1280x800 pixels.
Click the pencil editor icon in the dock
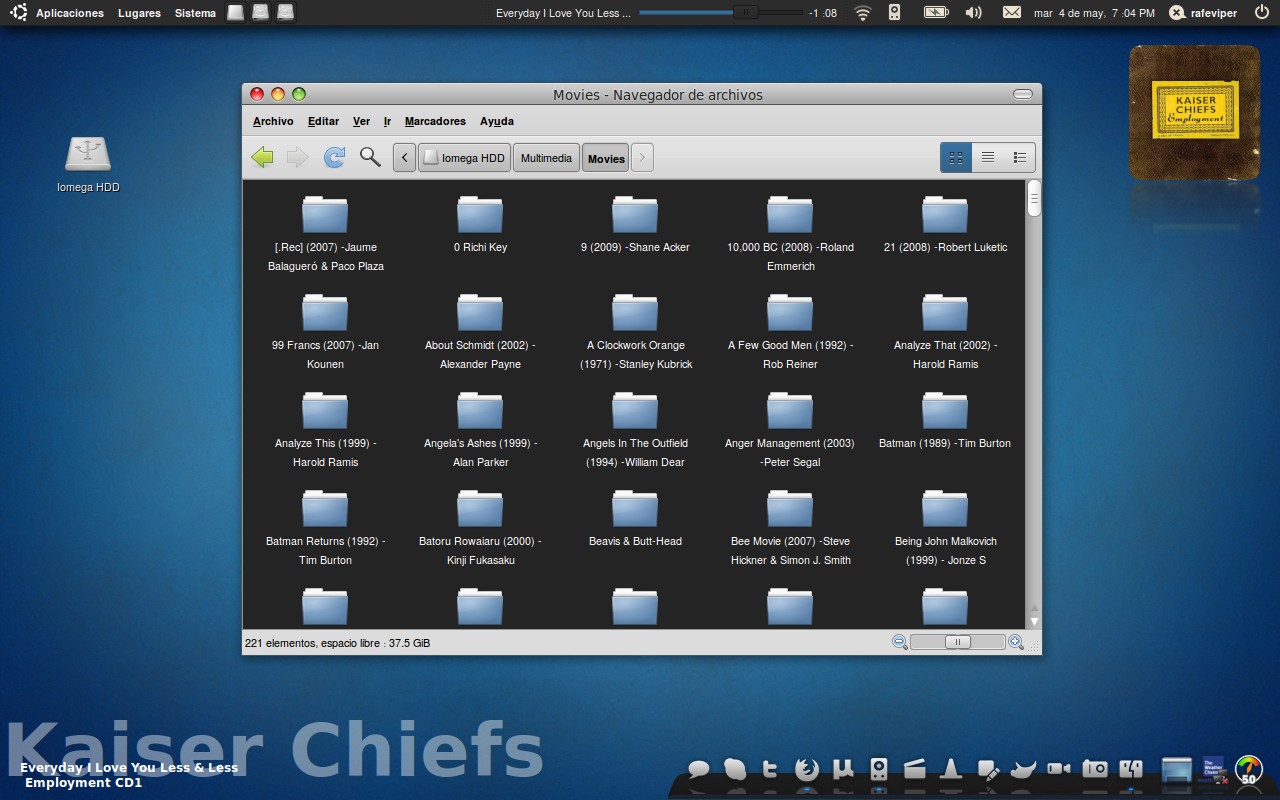click(x=989, y=770)
